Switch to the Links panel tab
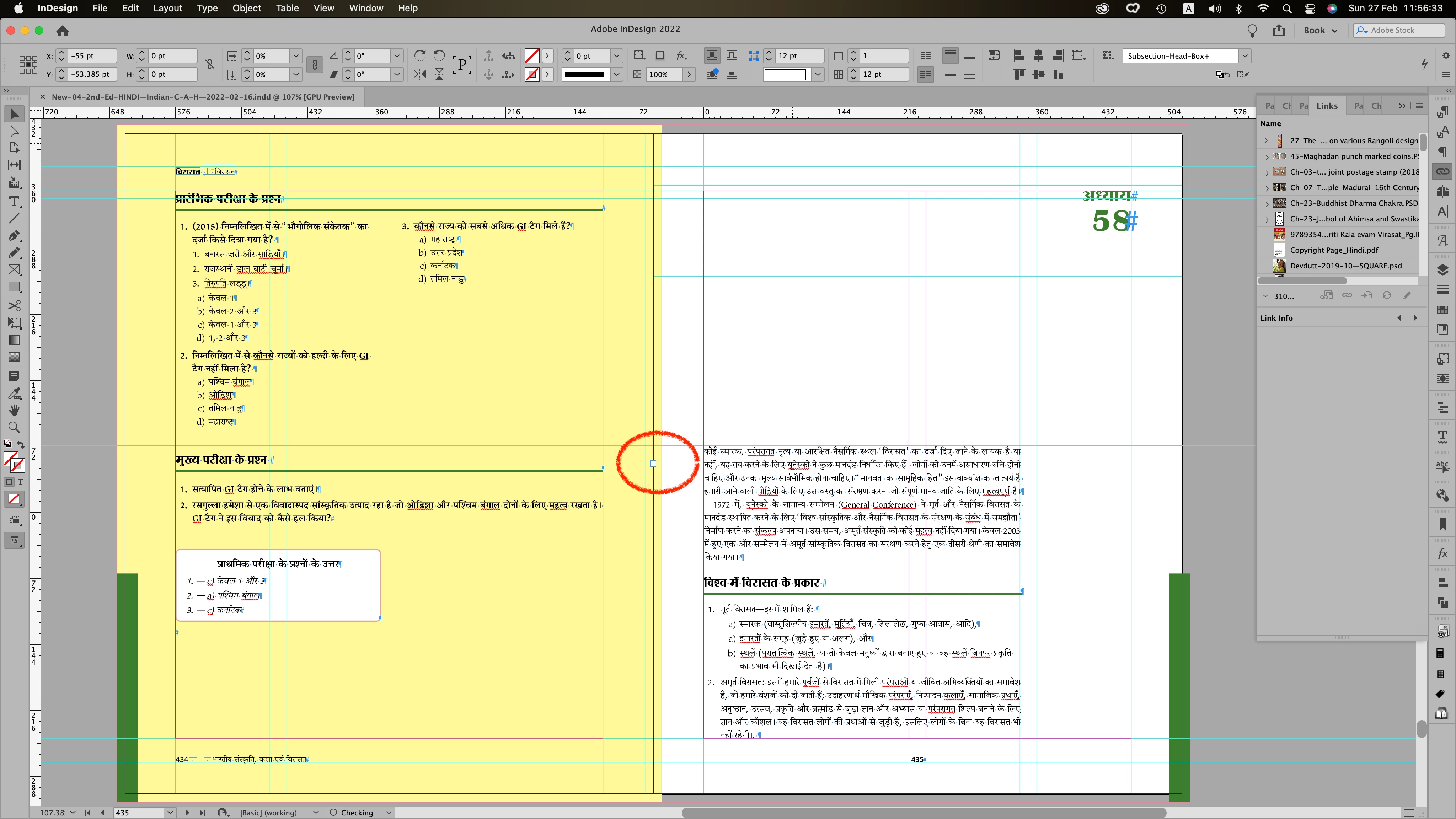Screen dimensions: 1456x819 click(1327, 106)
